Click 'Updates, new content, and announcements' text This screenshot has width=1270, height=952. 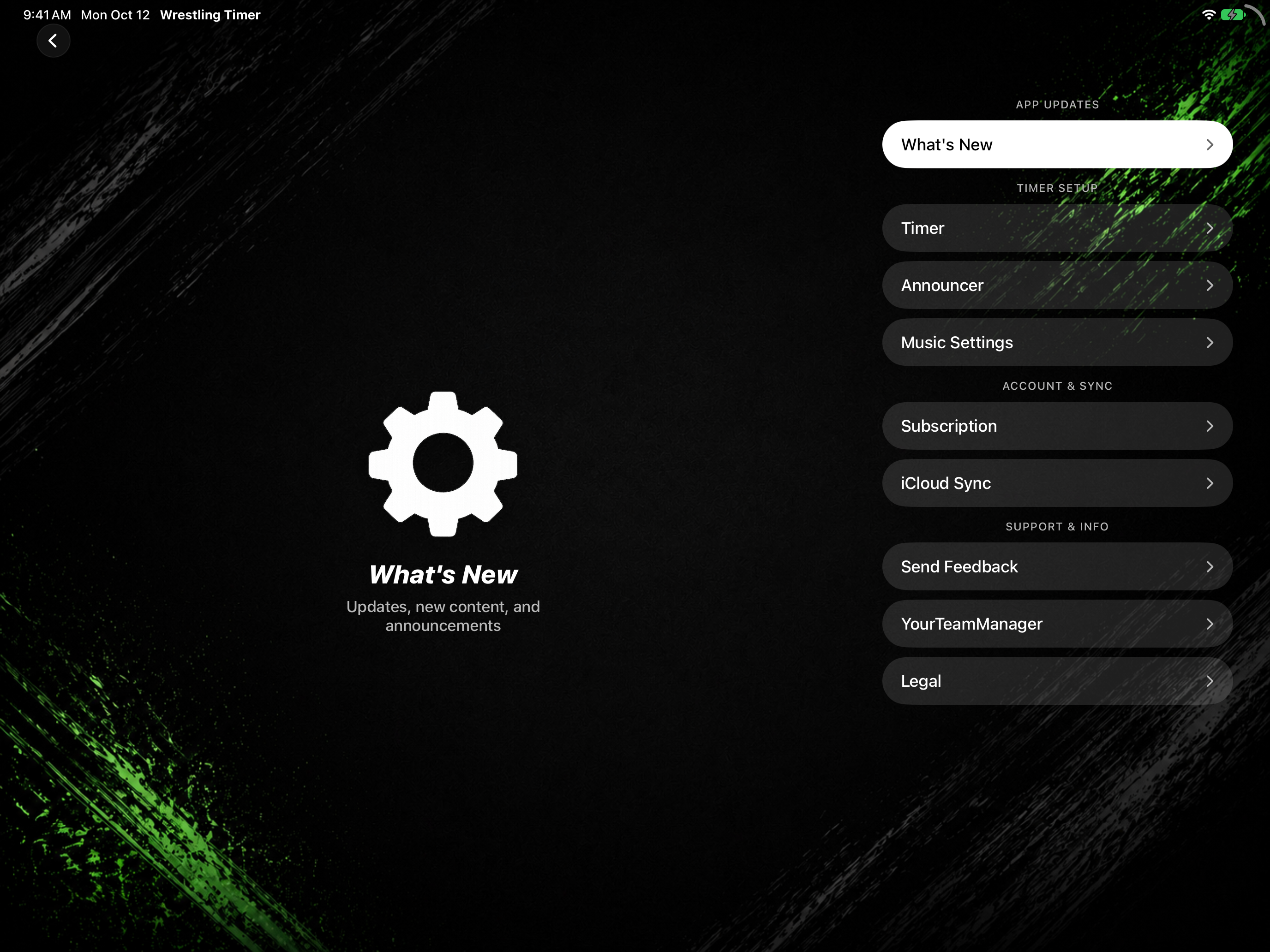click(443, 616)
